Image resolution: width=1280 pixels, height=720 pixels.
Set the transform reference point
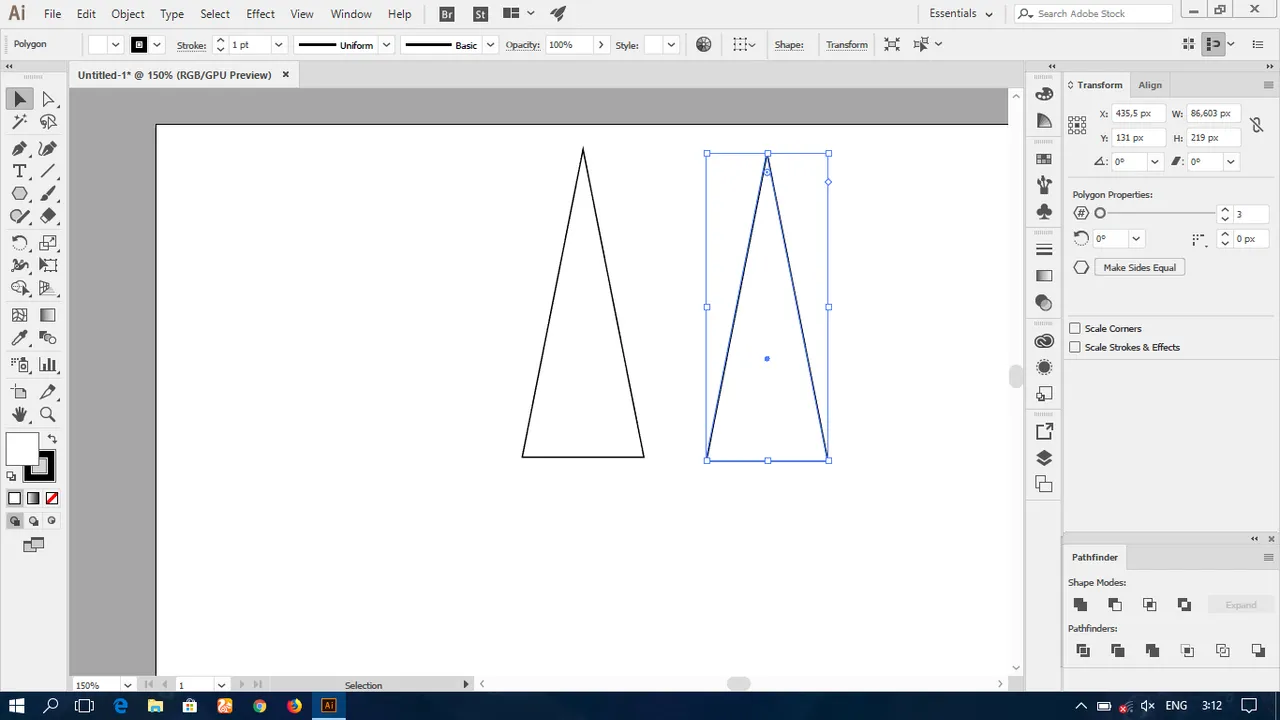click(1077, 125)
